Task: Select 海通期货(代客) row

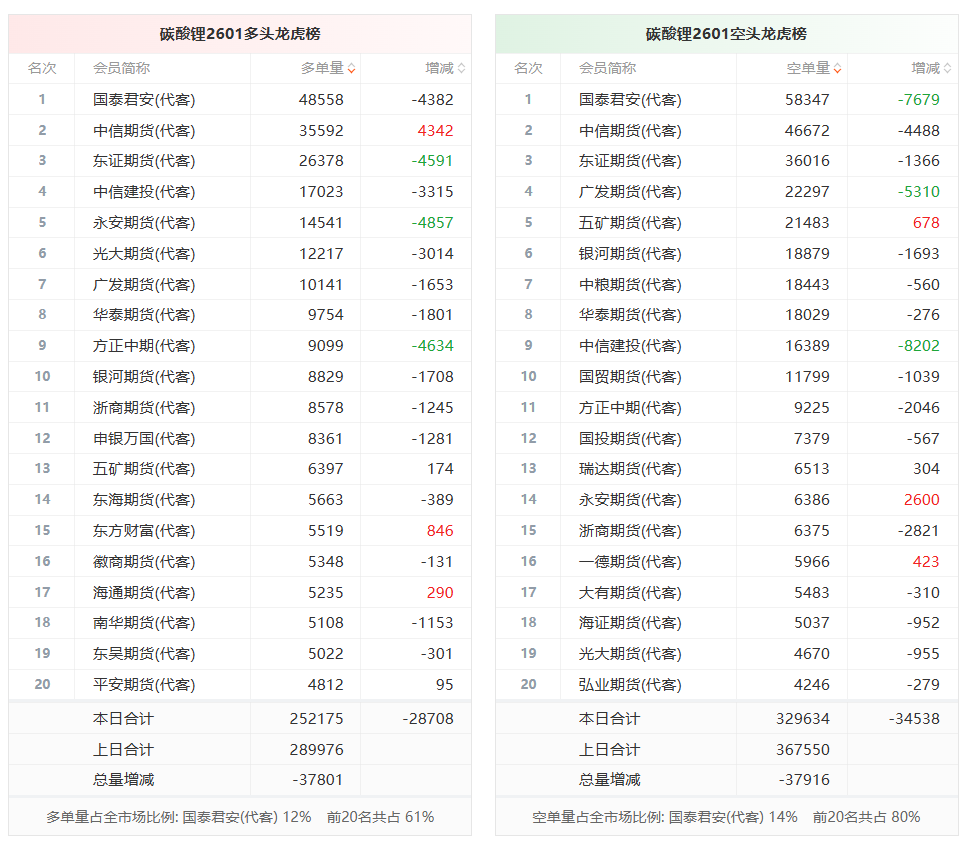Action: [x=240, y=592]
